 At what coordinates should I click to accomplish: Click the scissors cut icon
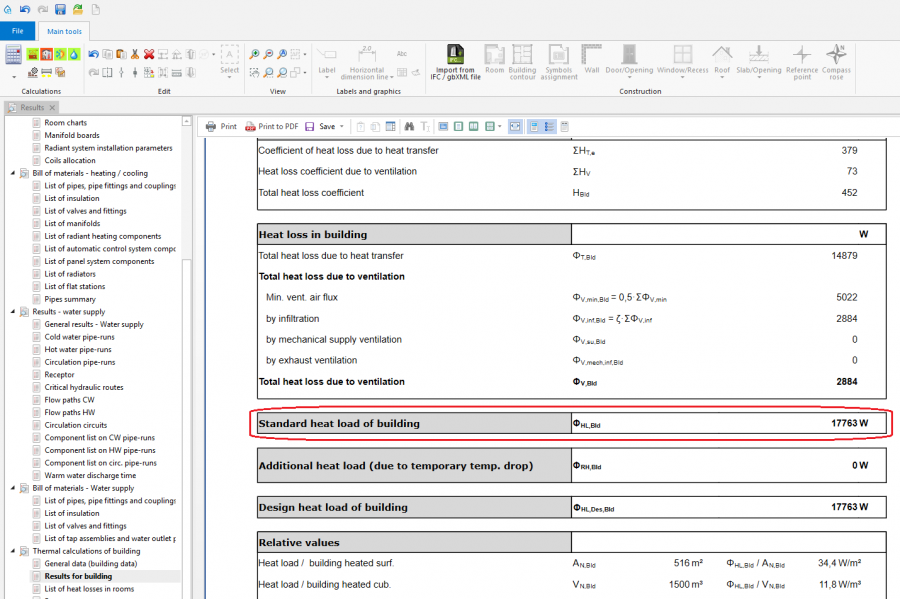[134, 54]
